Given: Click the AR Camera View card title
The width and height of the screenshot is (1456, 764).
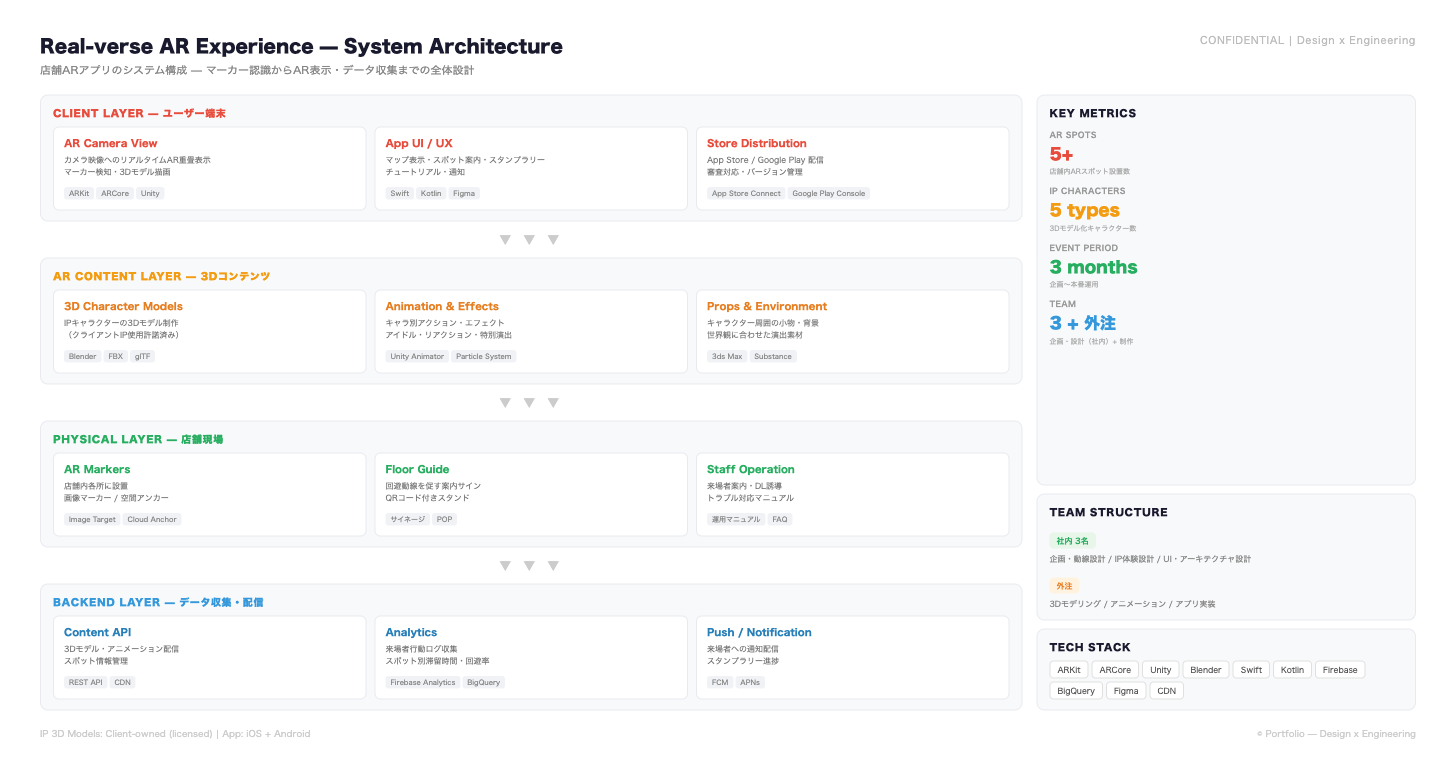Looking at the screenshot, I should [110, 143].
